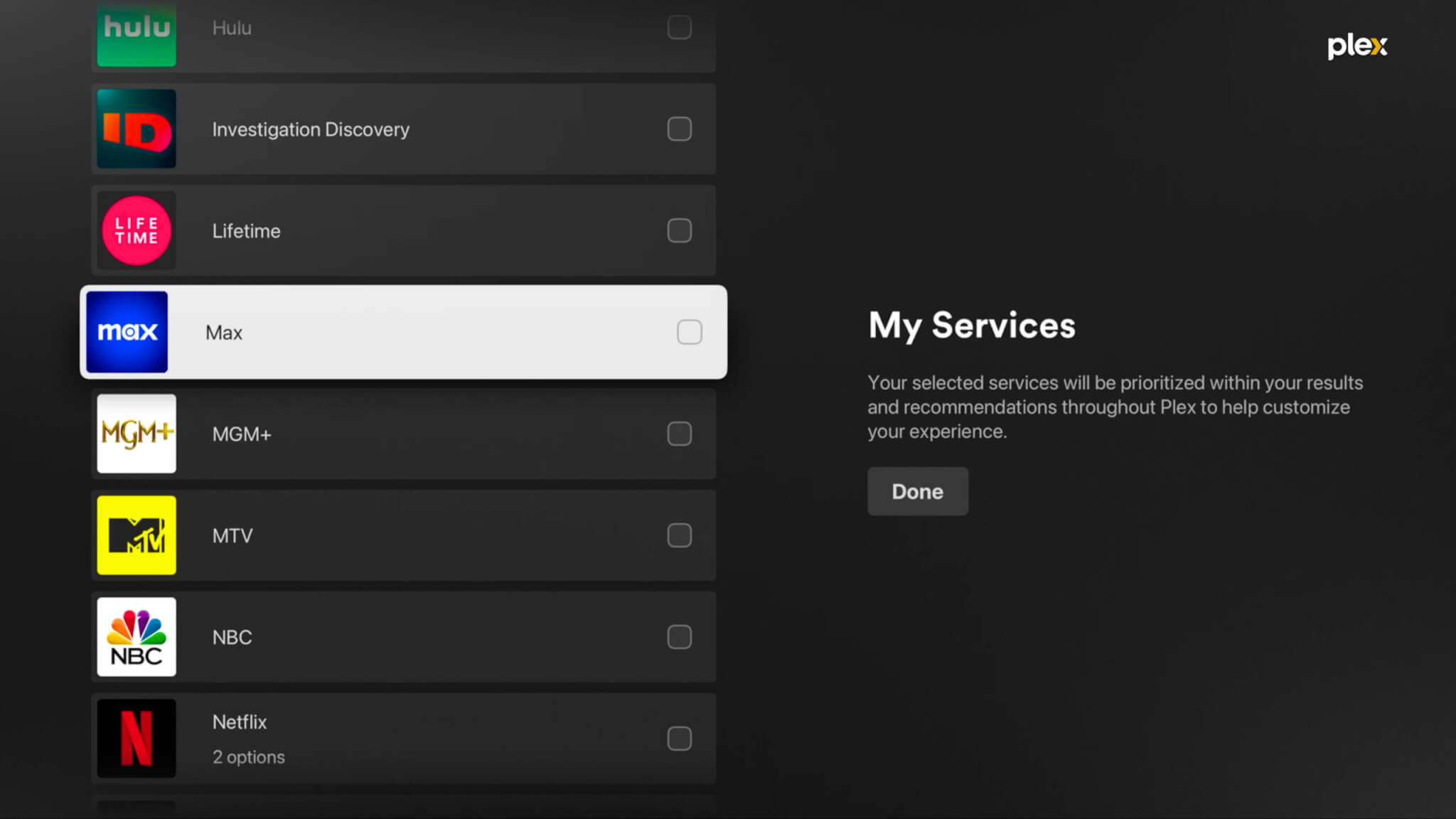Screen dimensions: 1456x819
Task: Click the NBC peacock logo
Action: (136, 637)
